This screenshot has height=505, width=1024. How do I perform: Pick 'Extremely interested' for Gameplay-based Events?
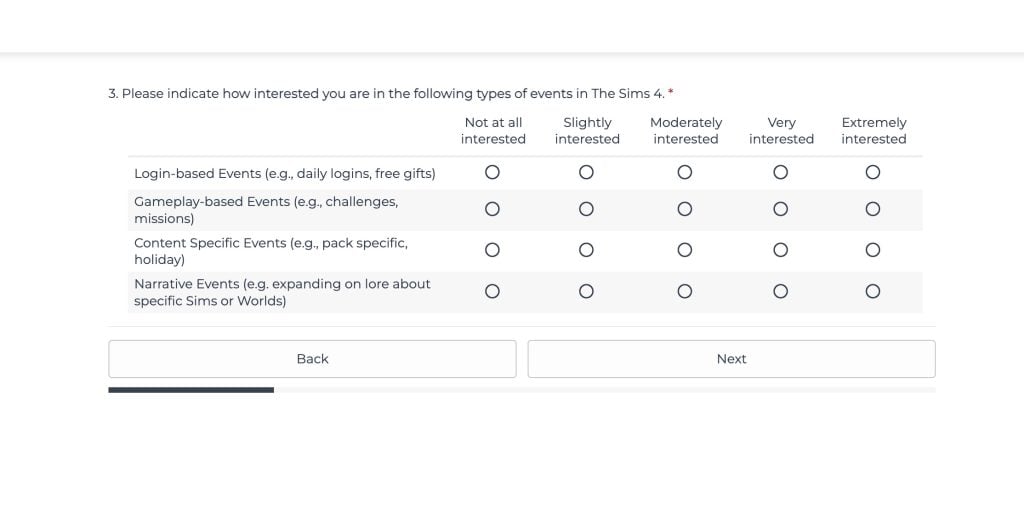pyautogui.click(x=873, y=210)
